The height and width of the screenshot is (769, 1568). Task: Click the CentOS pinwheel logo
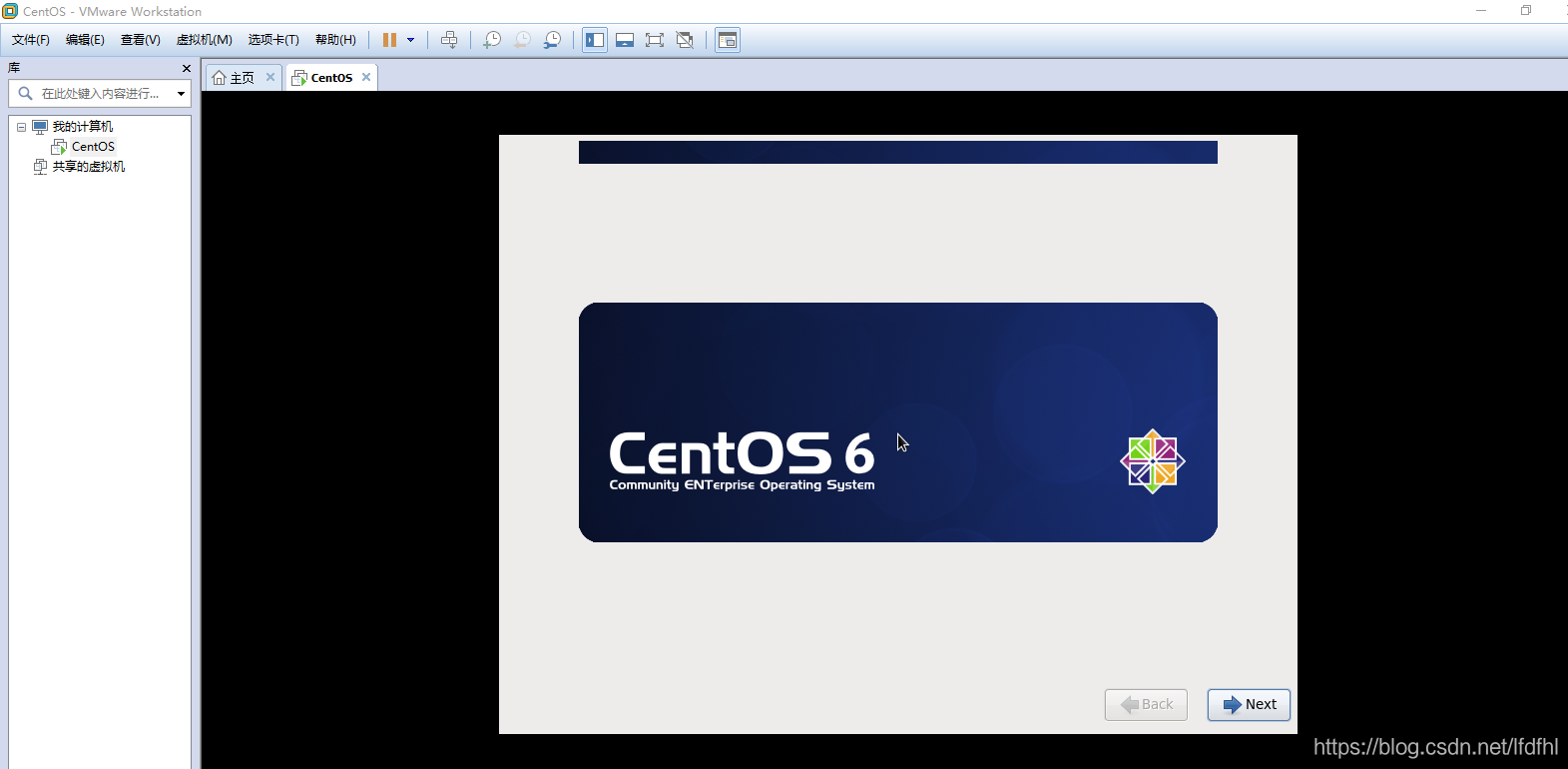1153,461
